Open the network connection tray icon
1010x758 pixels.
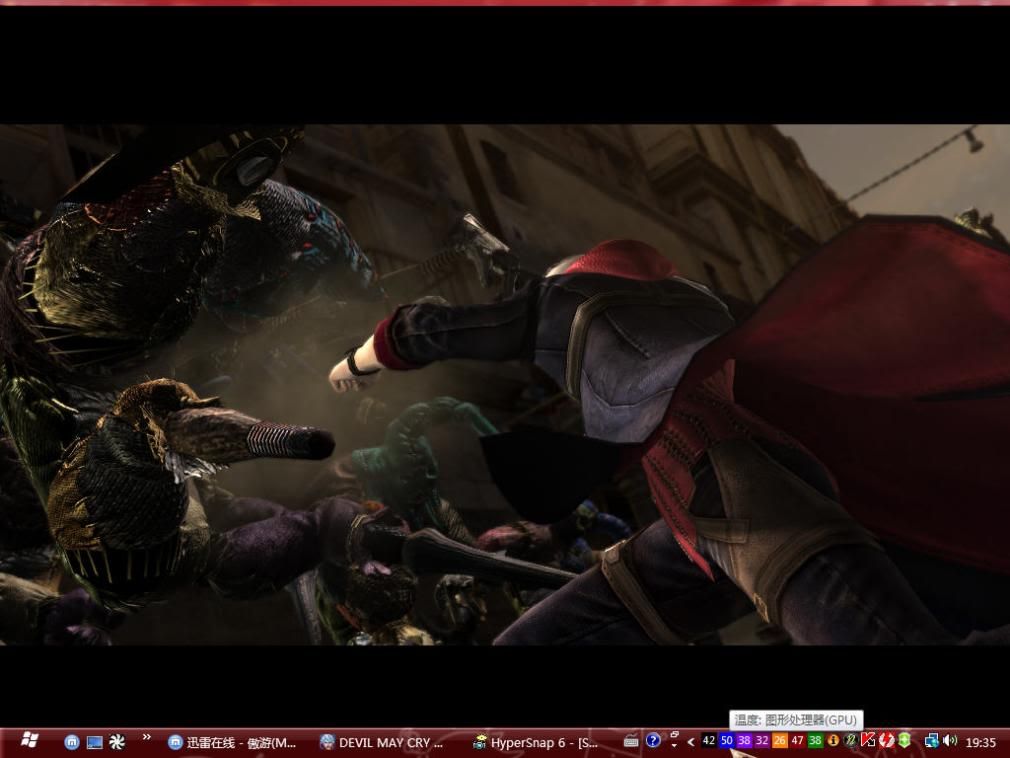pos(931,741)
